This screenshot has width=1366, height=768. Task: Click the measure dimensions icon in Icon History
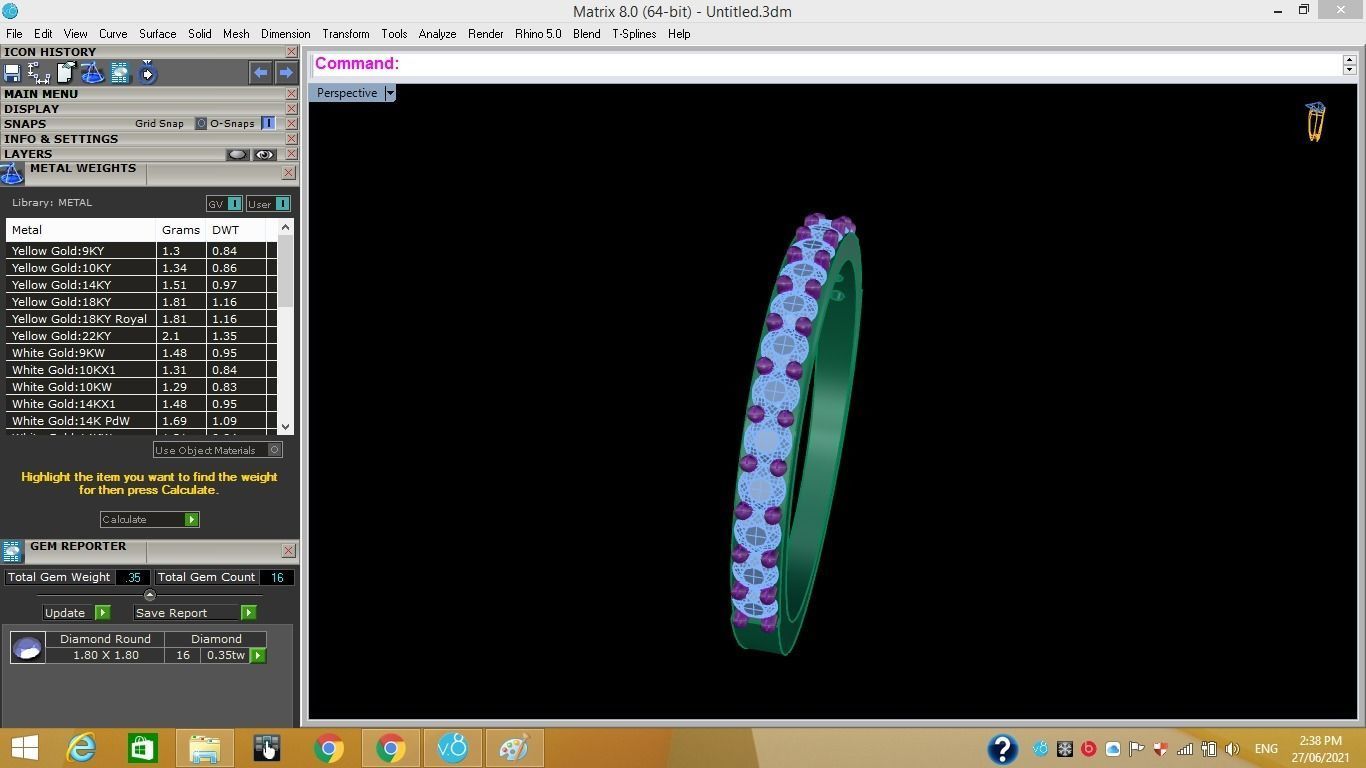pos(39,73)
